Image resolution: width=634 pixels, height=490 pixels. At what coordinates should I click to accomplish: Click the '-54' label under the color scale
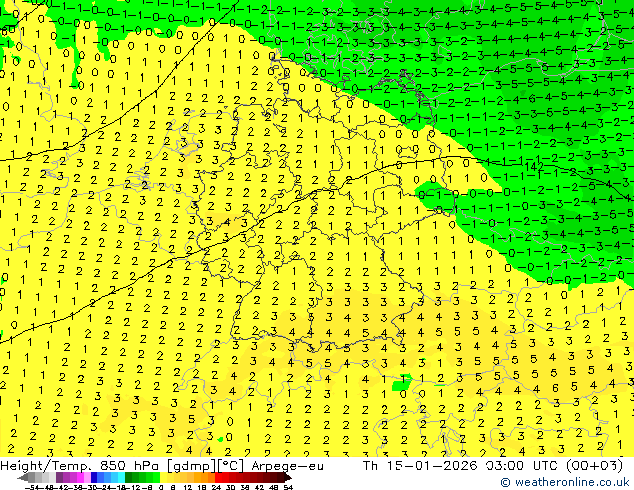[x=32, y=487]
